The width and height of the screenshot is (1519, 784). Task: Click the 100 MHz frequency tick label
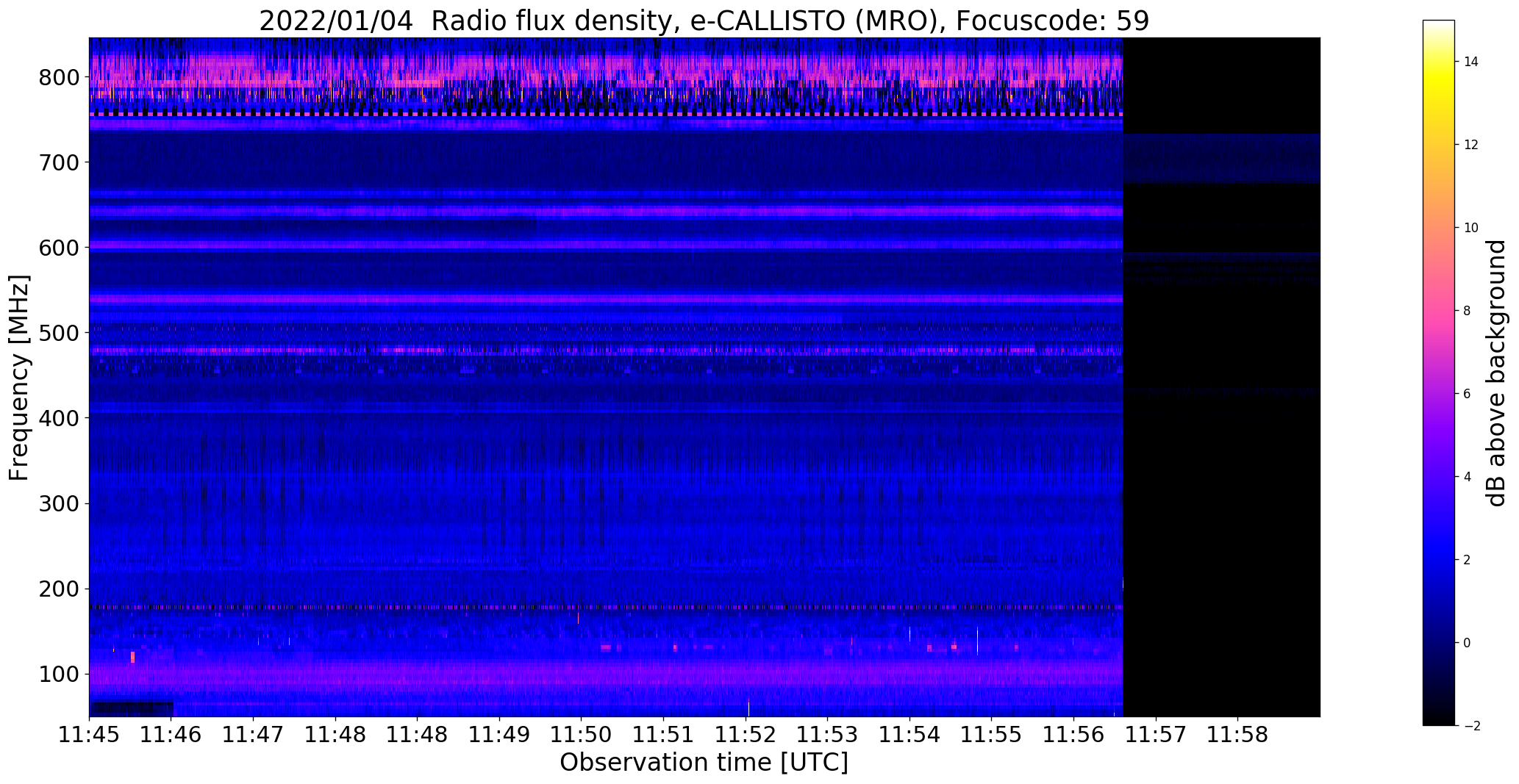click(58, 674)
